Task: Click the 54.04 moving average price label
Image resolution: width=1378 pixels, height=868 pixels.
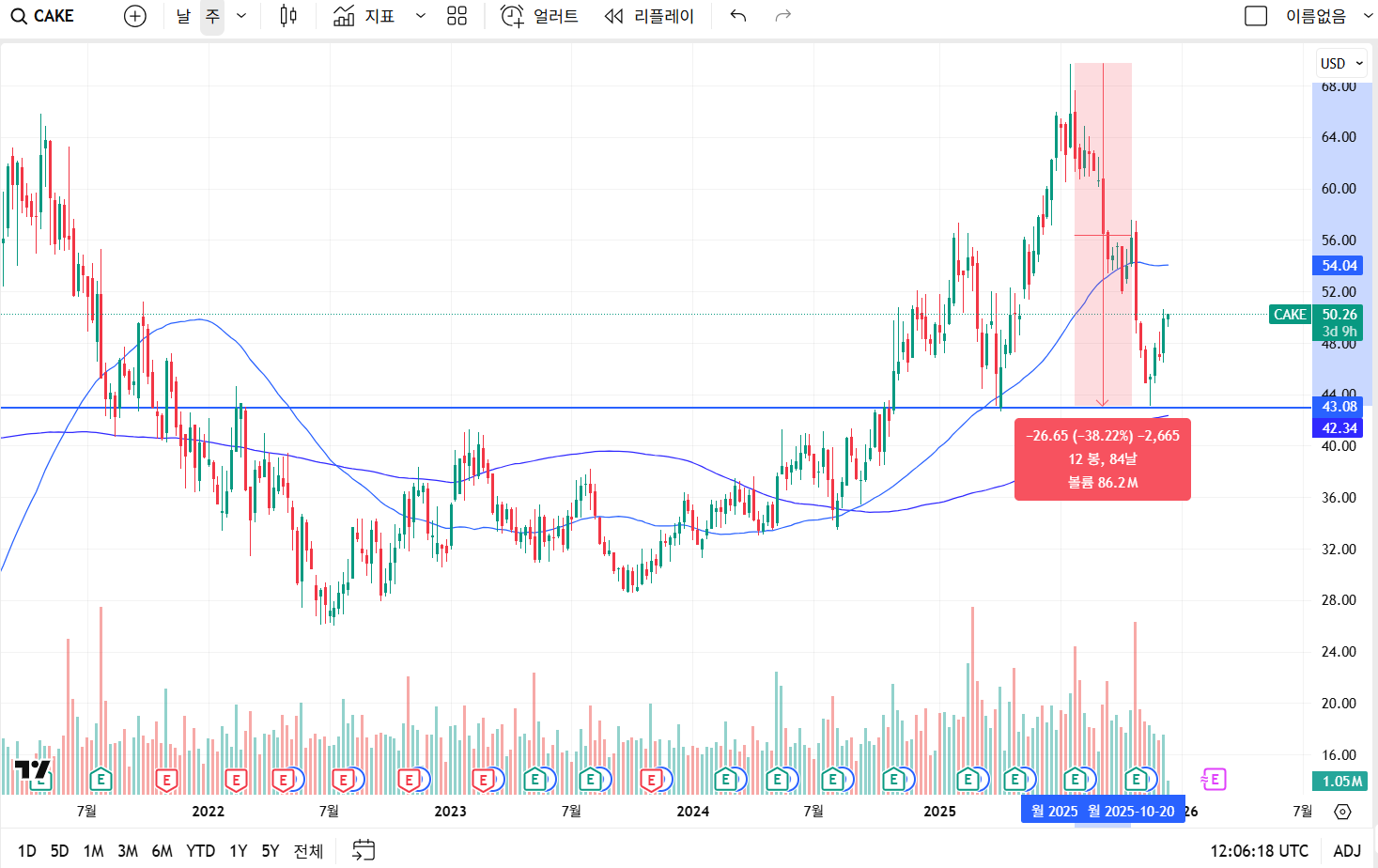Action: tap(1339, 266)
